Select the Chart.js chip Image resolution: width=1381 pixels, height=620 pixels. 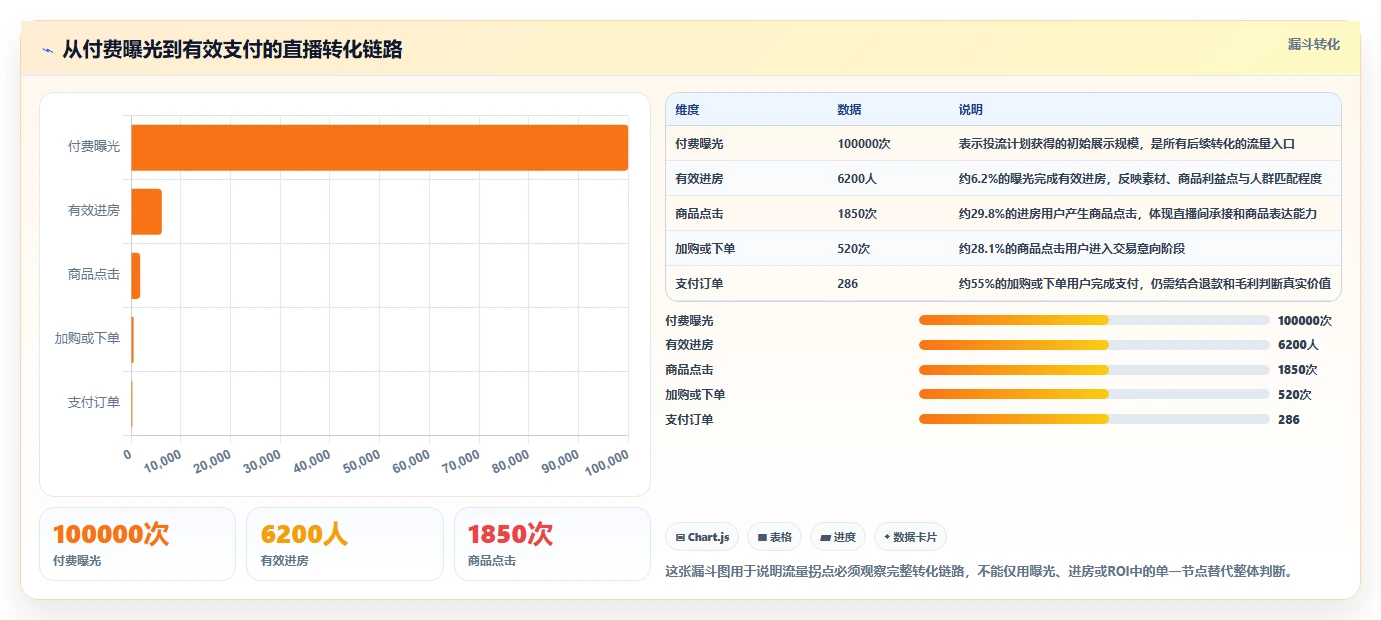click(x=703, y=537)
